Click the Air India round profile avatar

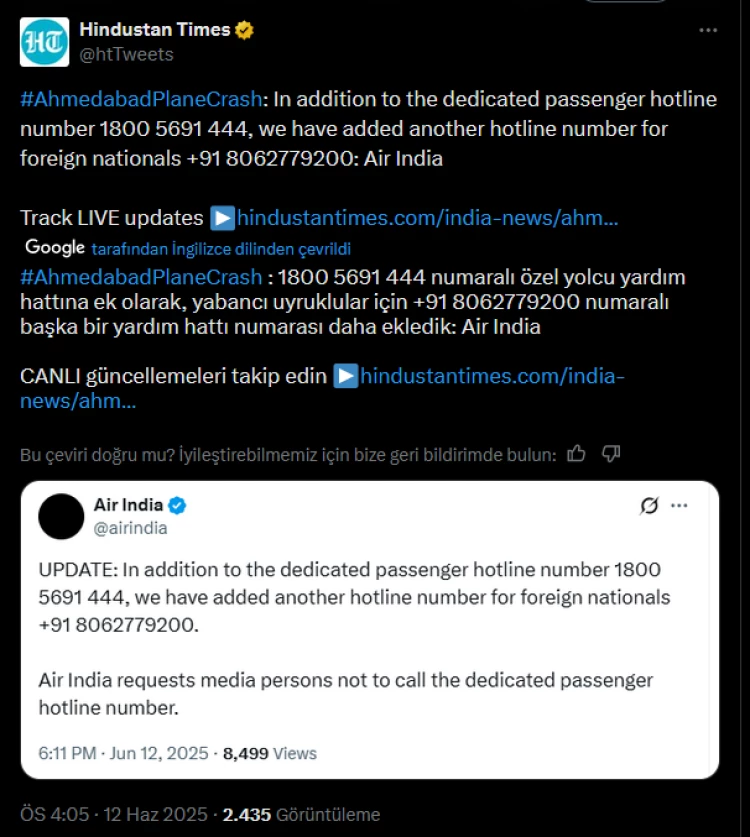point(60,516)
